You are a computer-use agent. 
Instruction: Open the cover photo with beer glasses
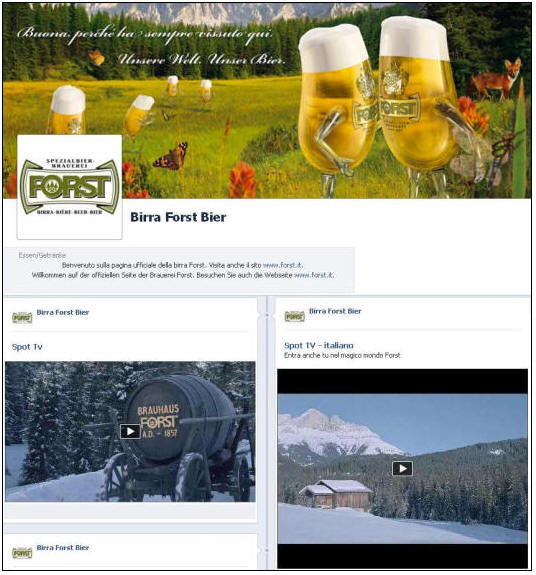(x=267, y=101)
